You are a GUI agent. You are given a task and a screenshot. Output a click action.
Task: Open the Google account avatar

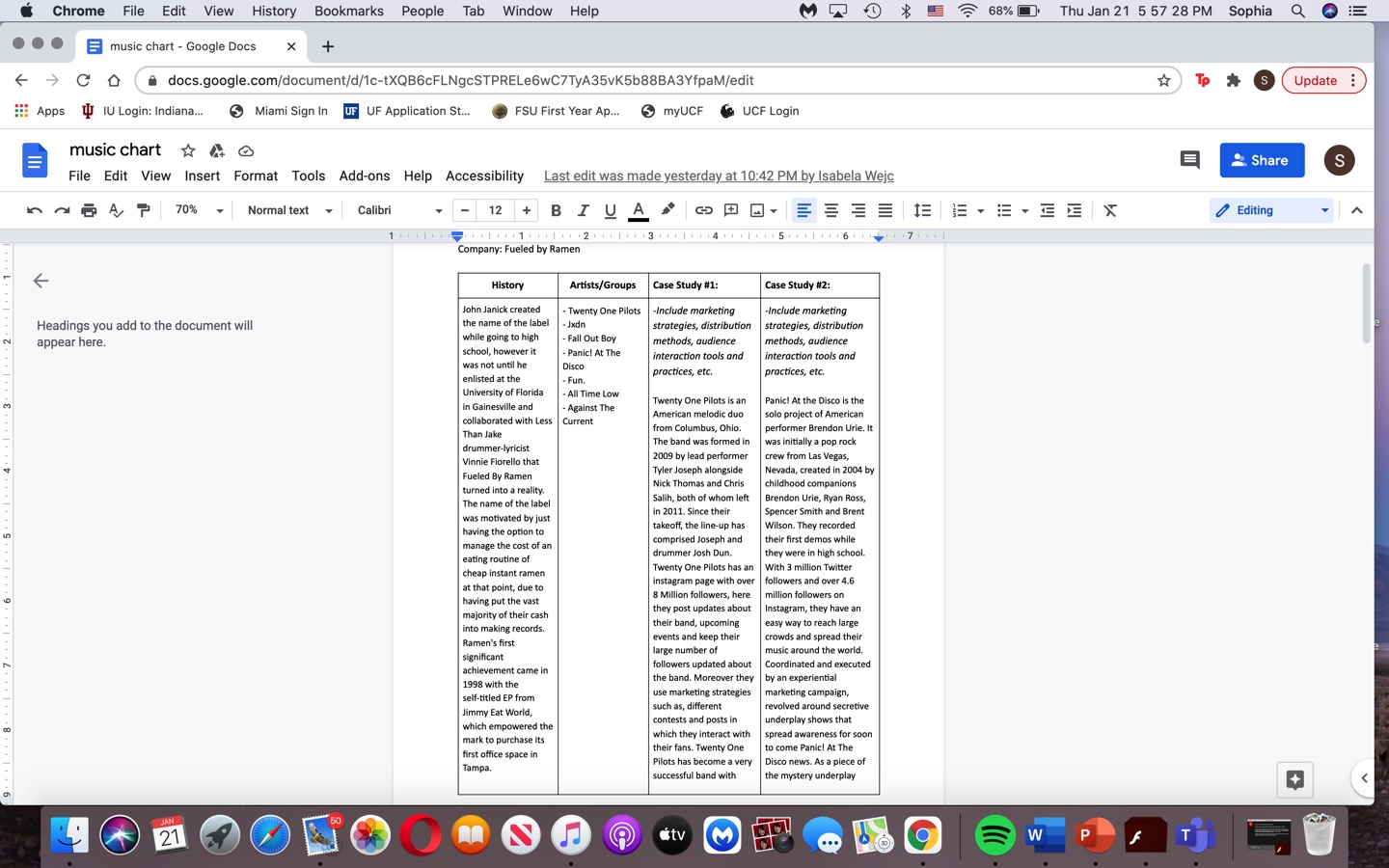[x=1339, y=160]
